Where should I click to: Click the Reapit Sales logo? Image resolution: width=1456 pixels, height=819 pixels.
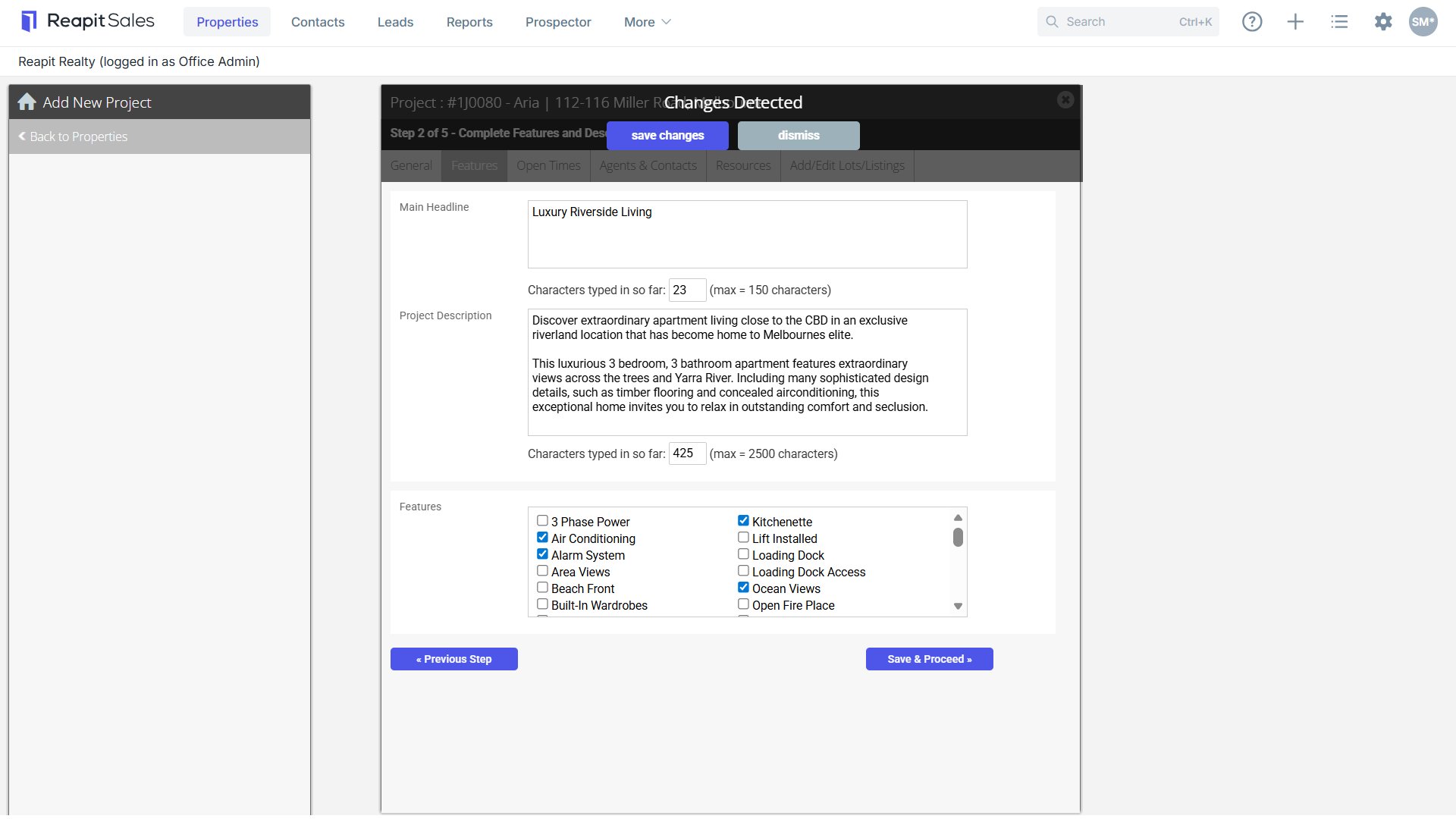coord(88,21)
